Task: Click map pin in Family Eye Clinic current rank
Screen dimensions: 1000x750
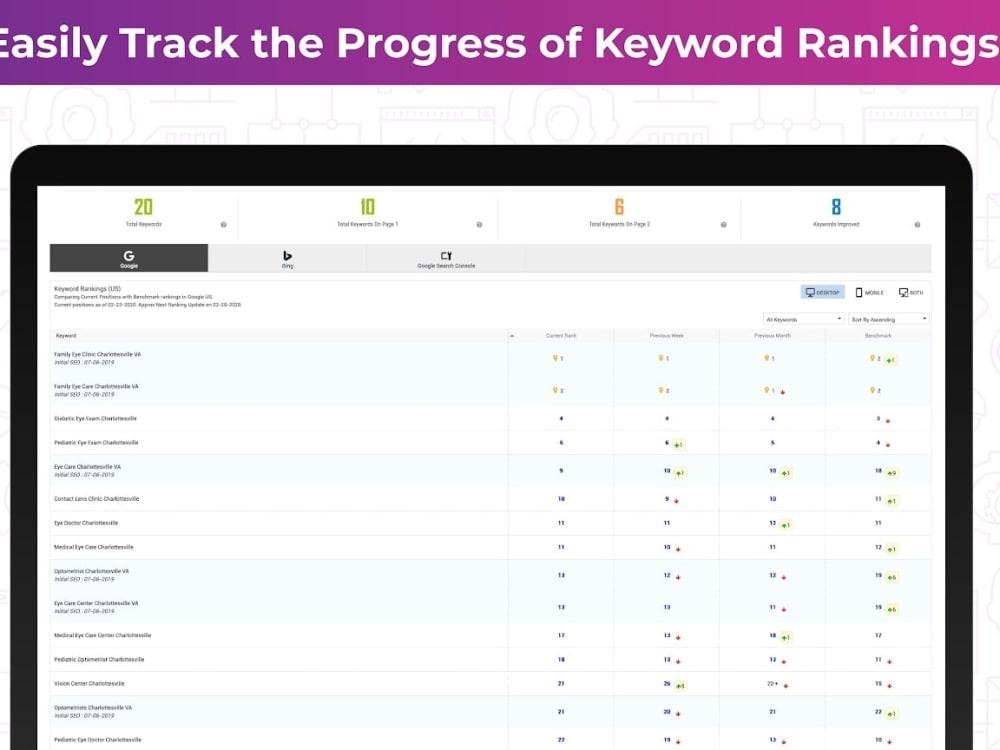Action: point(555,358)
